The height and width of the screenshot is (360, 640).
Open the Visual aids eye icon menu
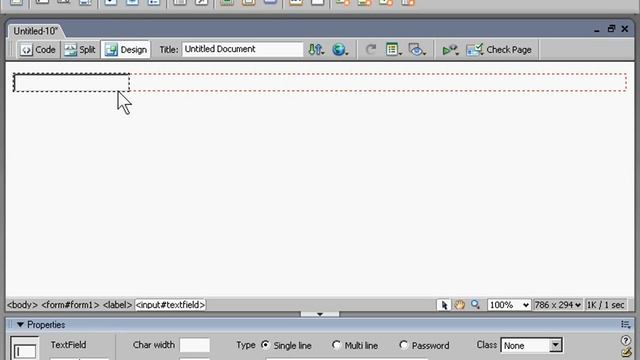click(417, 50)
